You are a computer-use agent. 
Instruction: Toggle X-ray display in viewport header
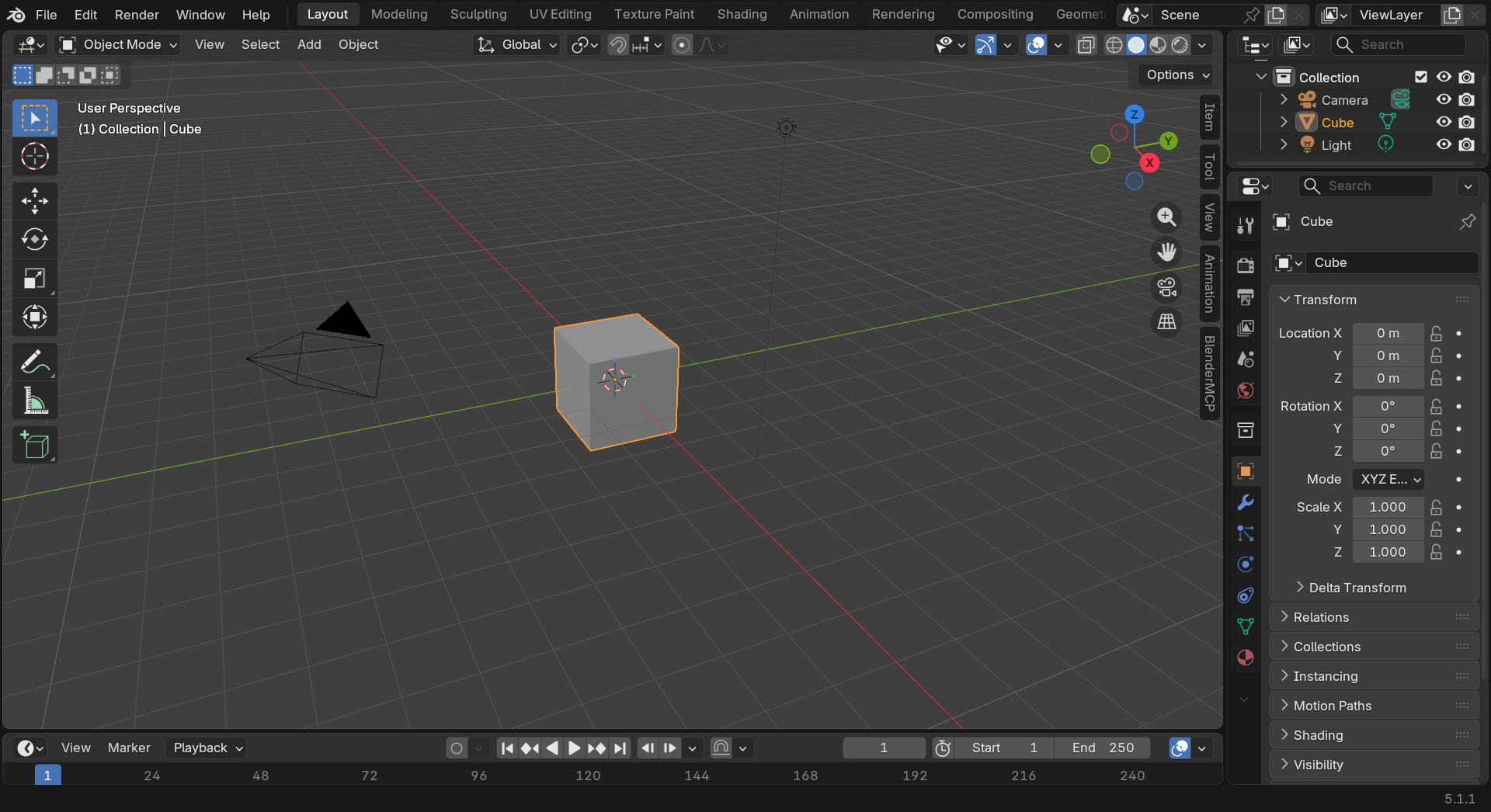(1086, 45)
